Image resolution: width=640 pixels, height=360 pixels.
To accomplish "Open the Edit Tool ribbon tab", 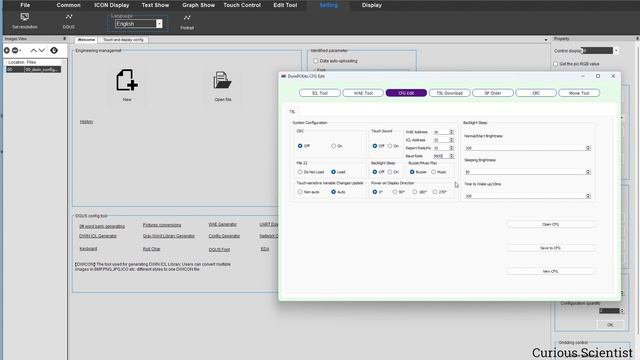I will click(x=285, y=5).
